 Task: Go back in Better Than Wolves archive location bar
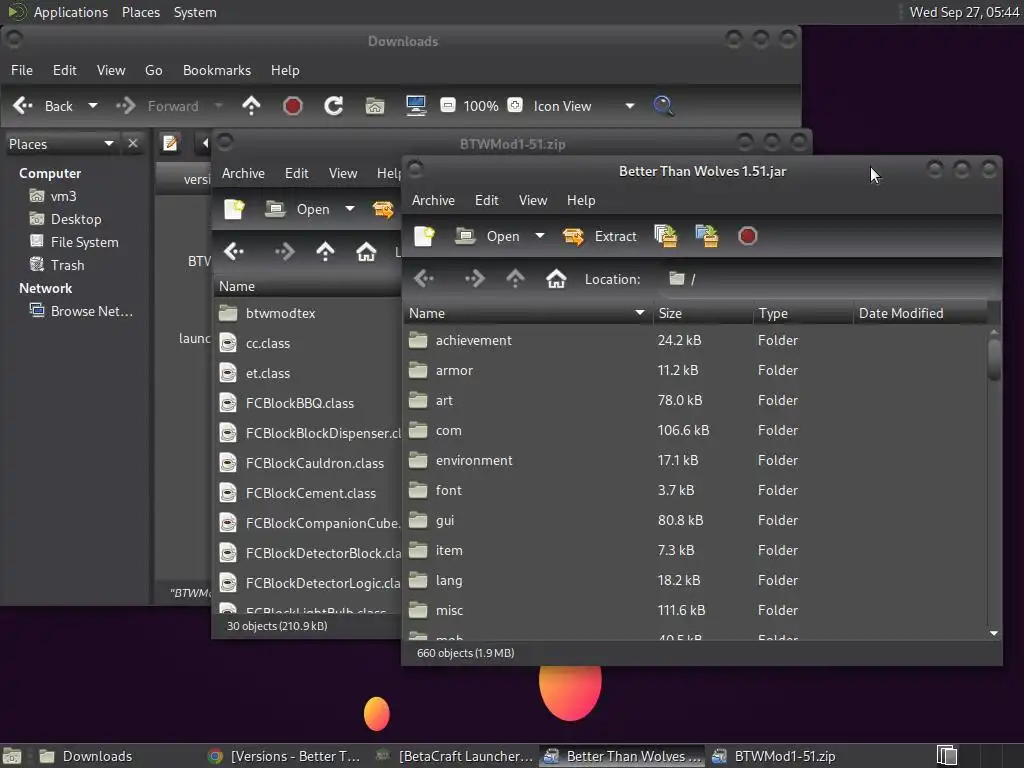[x=424, y=279]
